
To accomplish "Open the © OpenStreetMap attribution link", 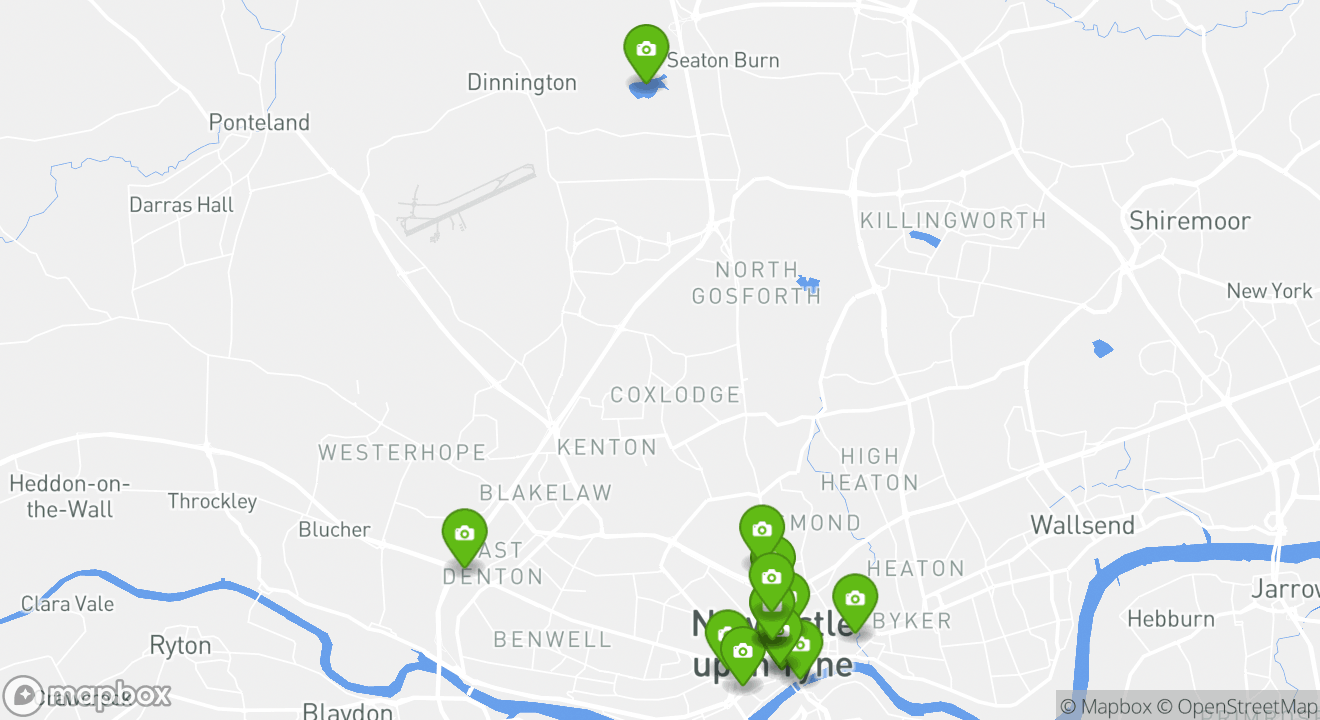I will 1237,707.
